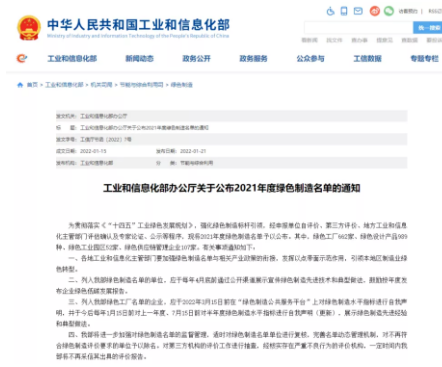Select the 查办事 search shortcut

(x=359, y=40)
